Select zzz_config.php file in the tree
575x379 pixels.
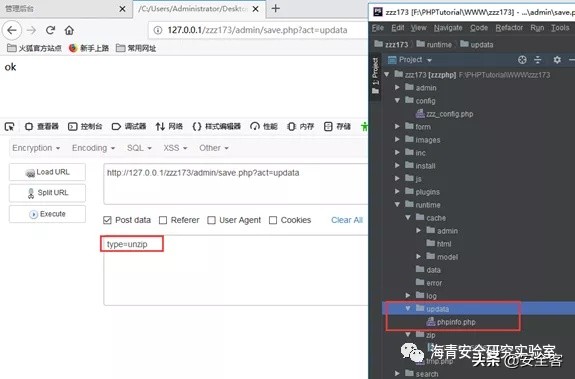(444, 114)
